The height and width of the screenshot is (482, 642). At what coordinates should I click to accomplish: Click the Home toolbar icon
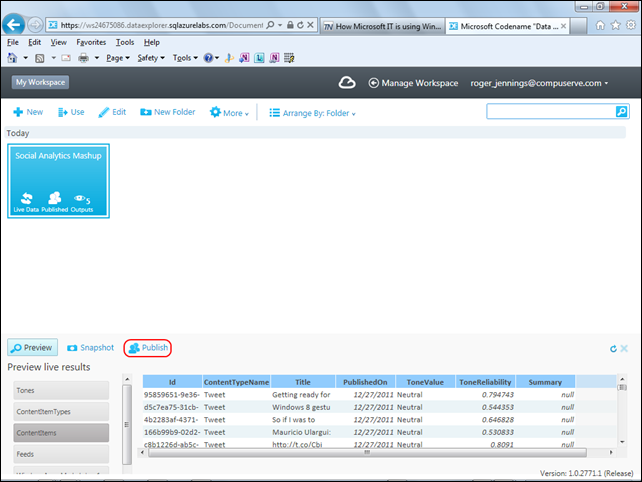(x=12, y=58)
